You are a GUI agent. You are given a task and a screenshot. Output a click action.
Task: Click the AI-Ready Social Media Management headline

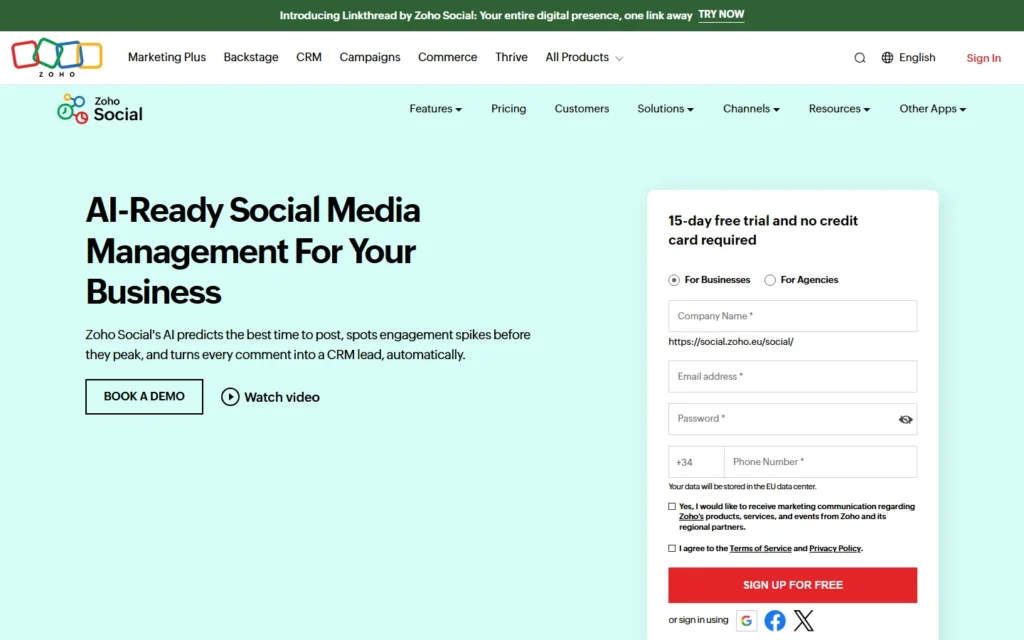point(253,250)
